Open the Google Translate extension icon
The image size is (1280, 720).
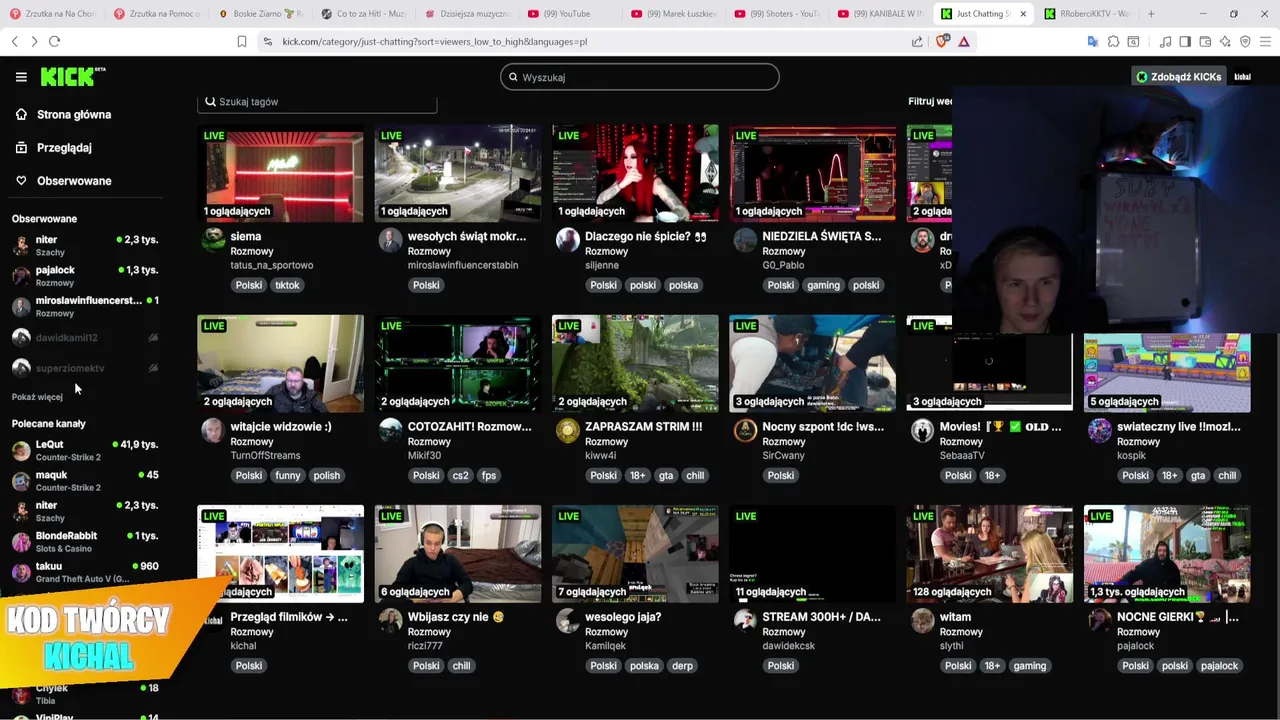pos(1093,41)
